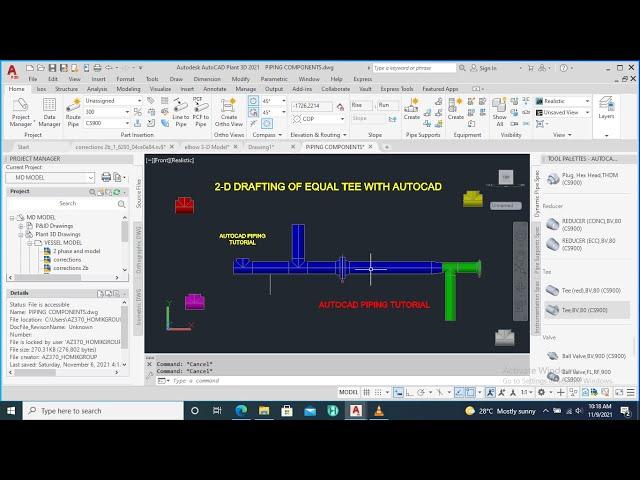Click Create in the Equipment panel

(x=456, y=109)
